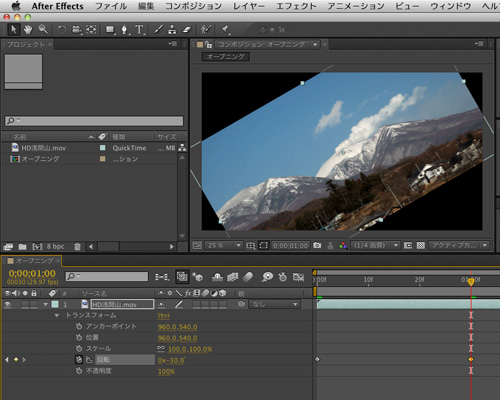Open the アクティブカメラ view dropdown
Viewport: 500px width, 400px height.
point(459,246)
